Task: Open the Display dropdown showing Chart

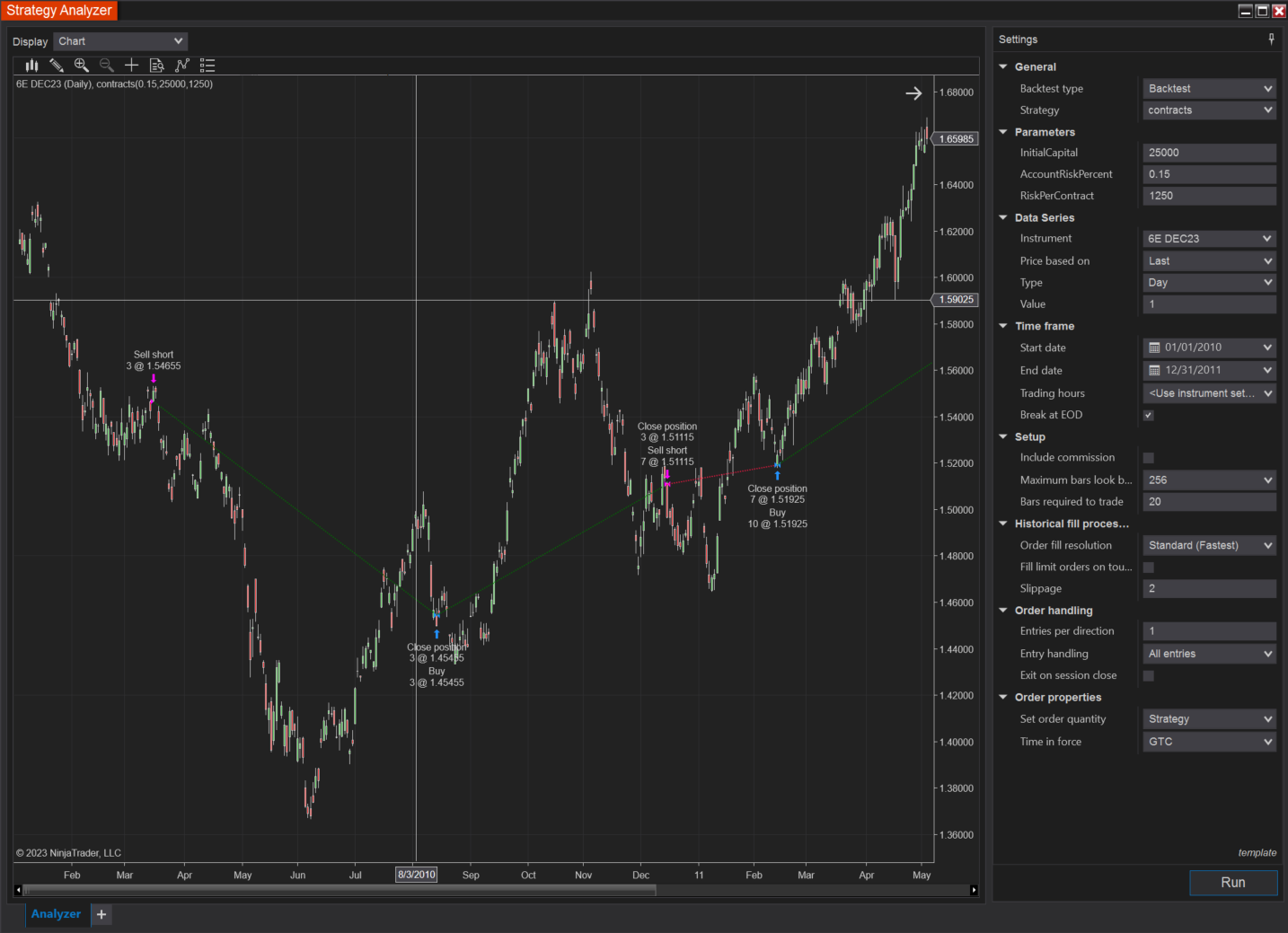Action: click(x=120, y=41)
